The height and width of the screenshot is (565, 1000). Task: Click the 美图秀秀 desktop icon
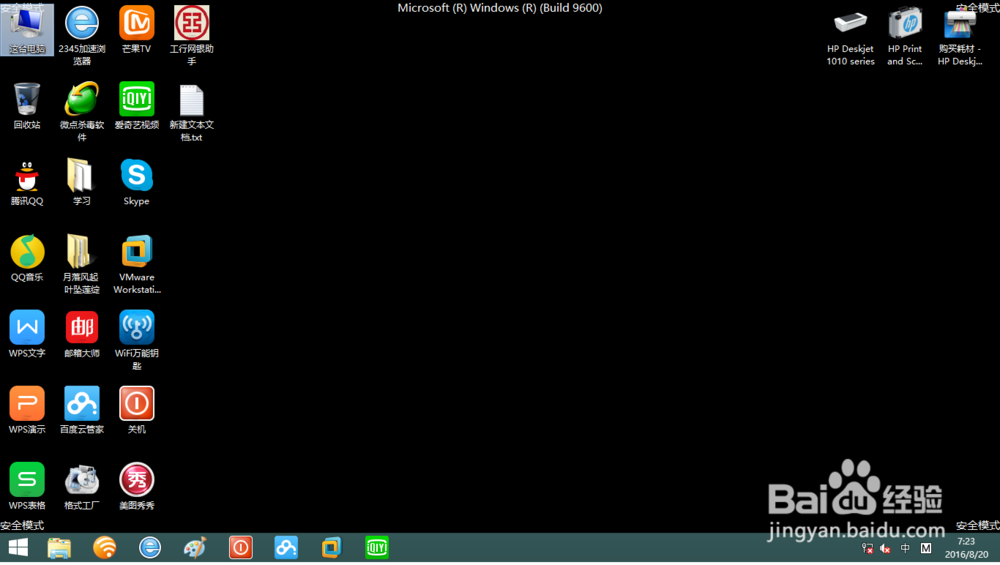pos(136,486)
